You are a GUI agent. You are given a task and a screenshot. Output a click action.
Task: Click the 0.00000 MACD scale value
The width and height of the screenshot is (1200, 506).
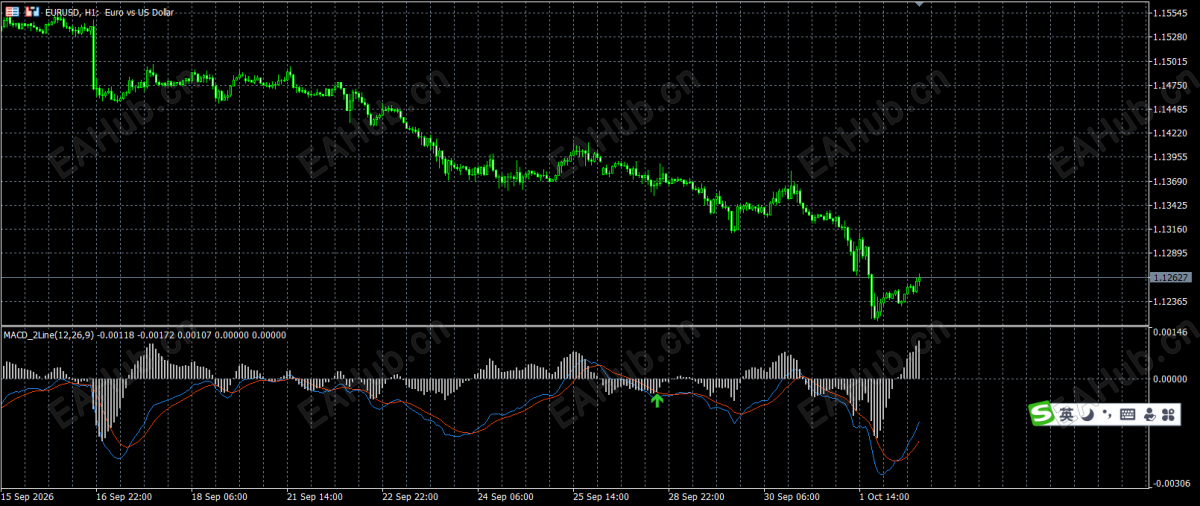[1168, 379]
